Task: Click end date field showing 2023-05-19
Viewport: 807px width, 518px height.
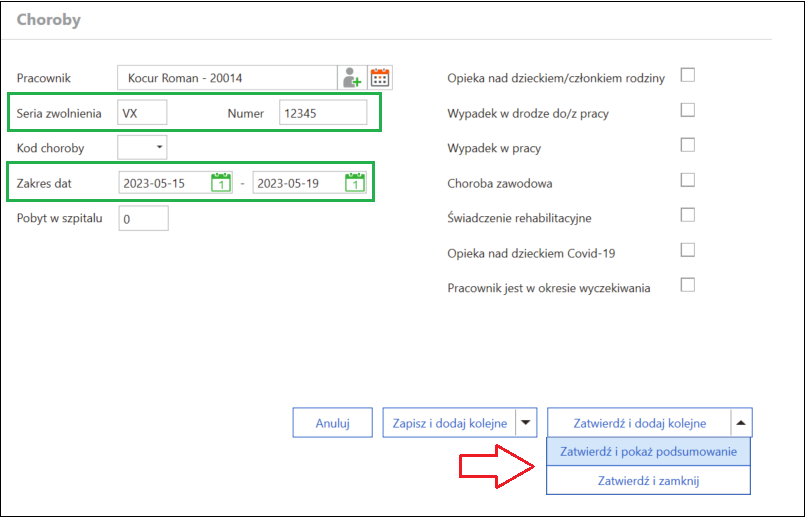Action: 309,183
